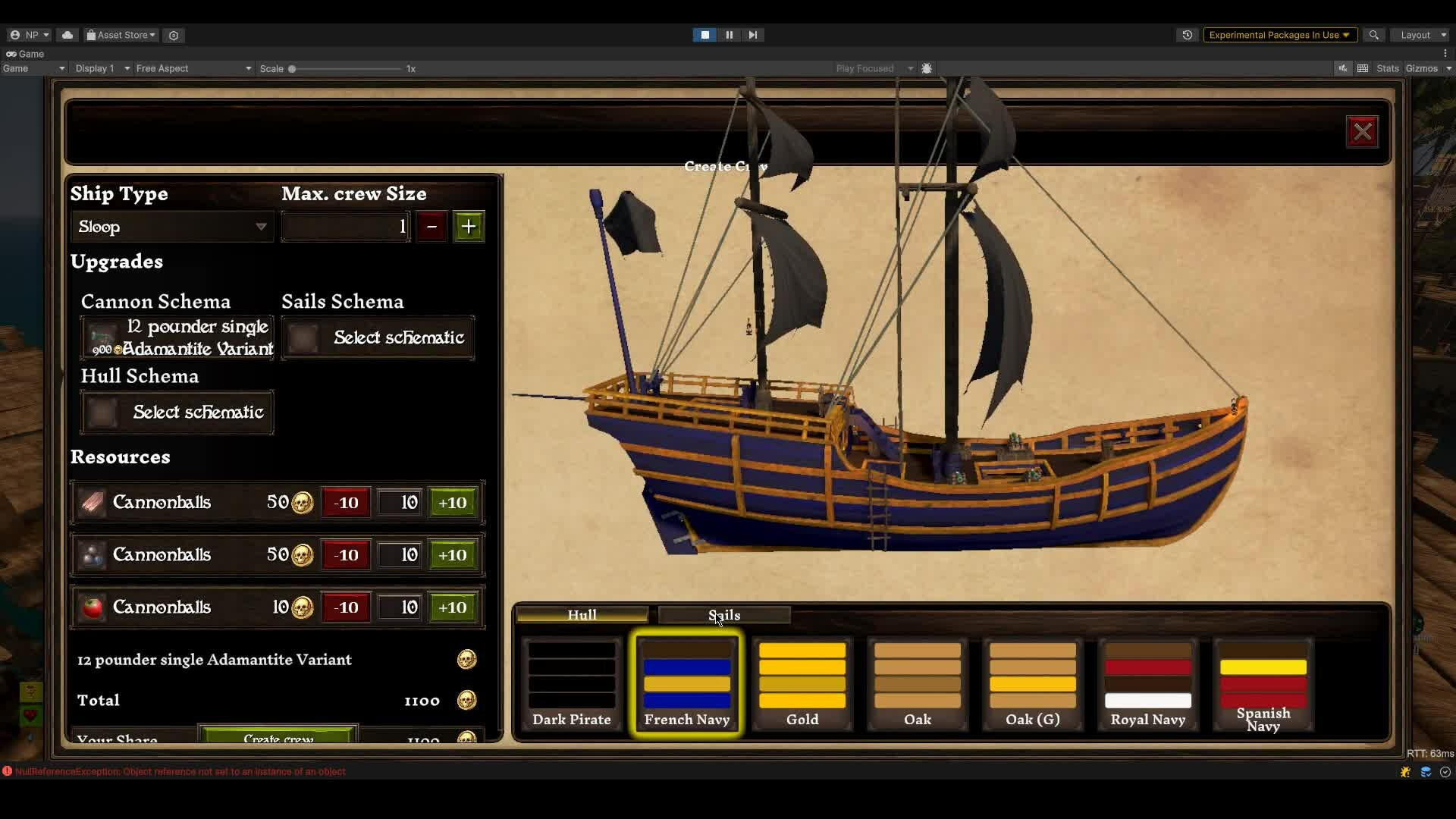Viewport: 1456px width, 819px height.
Task: Increase max crew size with plus button
Action: point(469,227)
